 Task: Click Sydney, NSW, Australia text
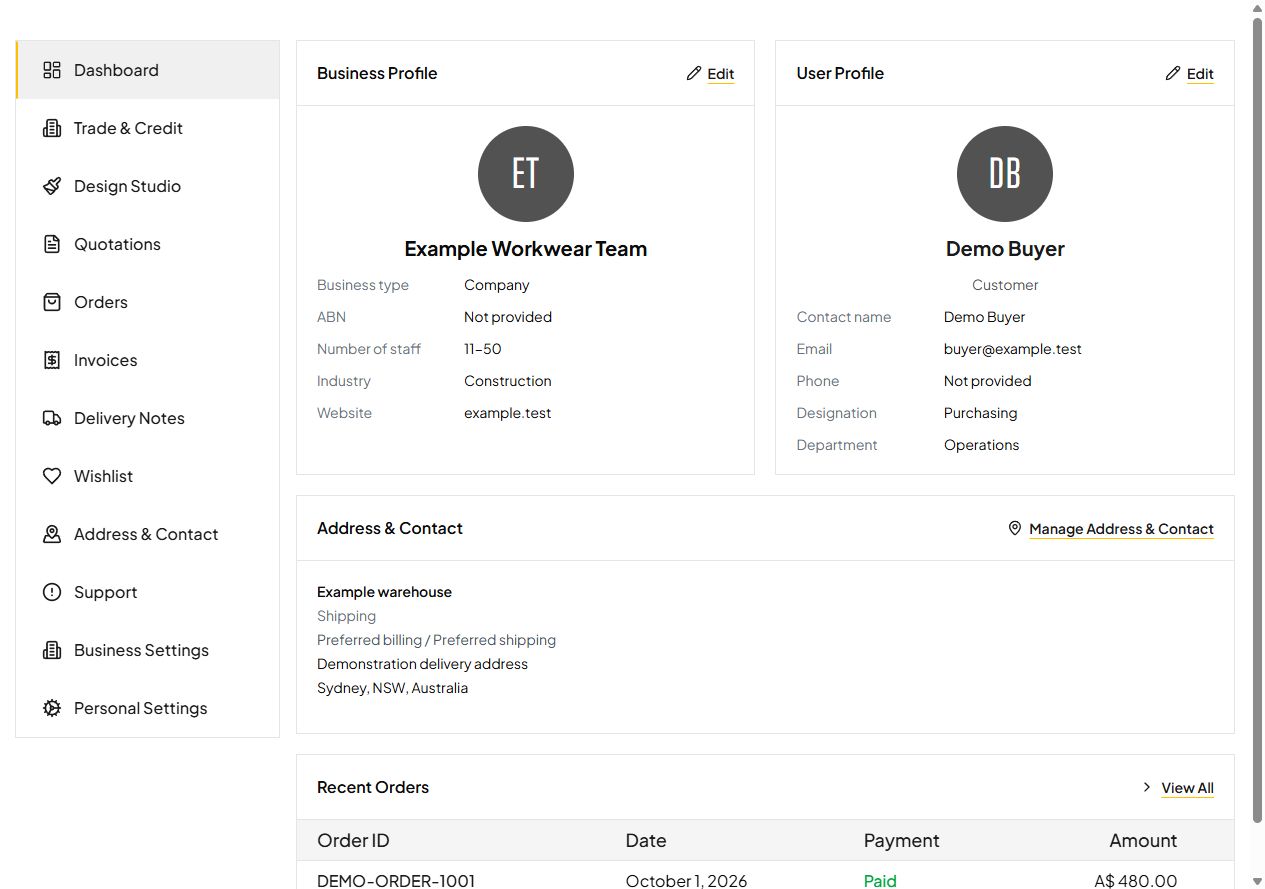click(392, 688)
